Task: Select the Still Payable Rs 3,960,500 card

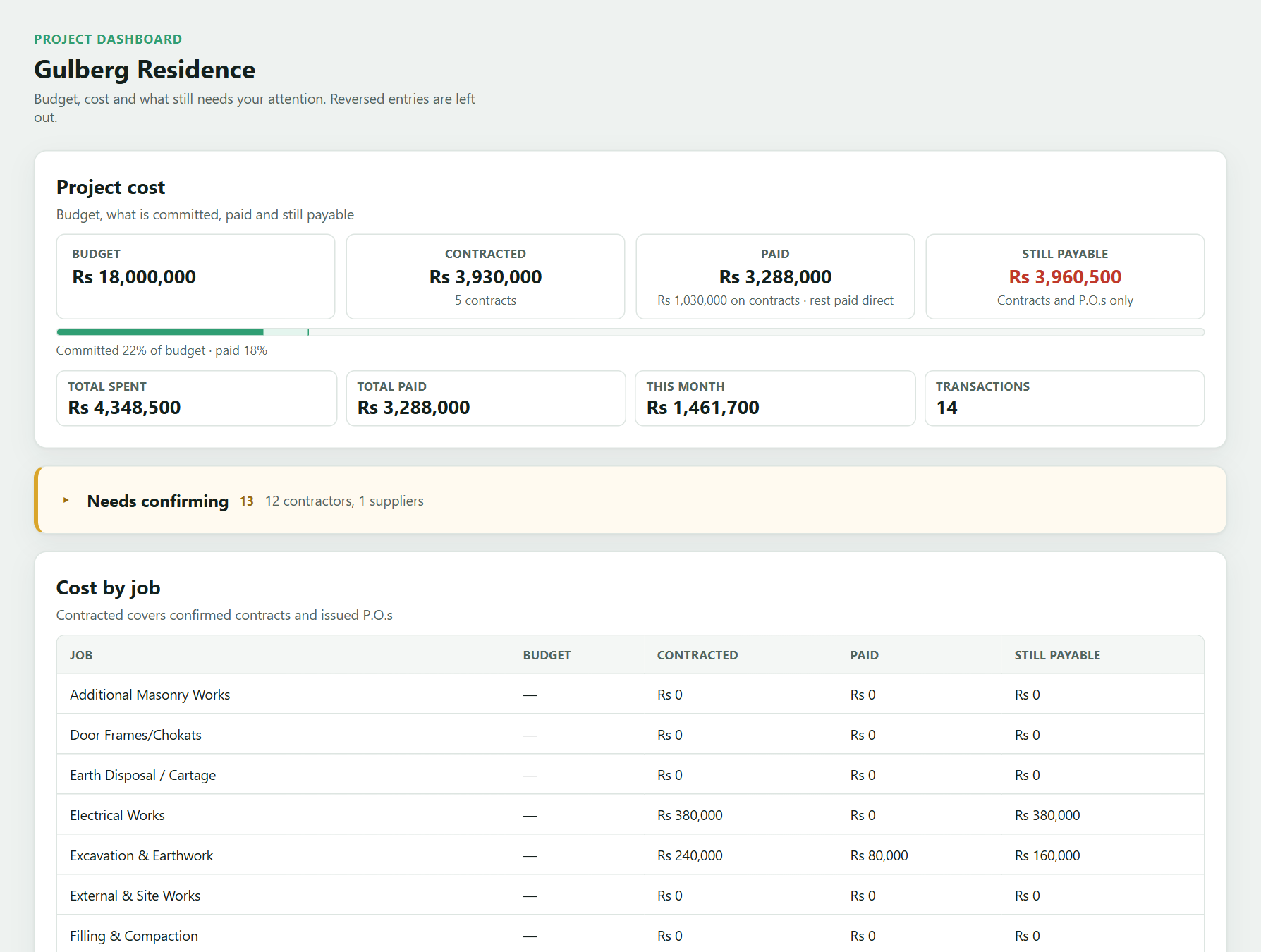Action: [1065, 276]
